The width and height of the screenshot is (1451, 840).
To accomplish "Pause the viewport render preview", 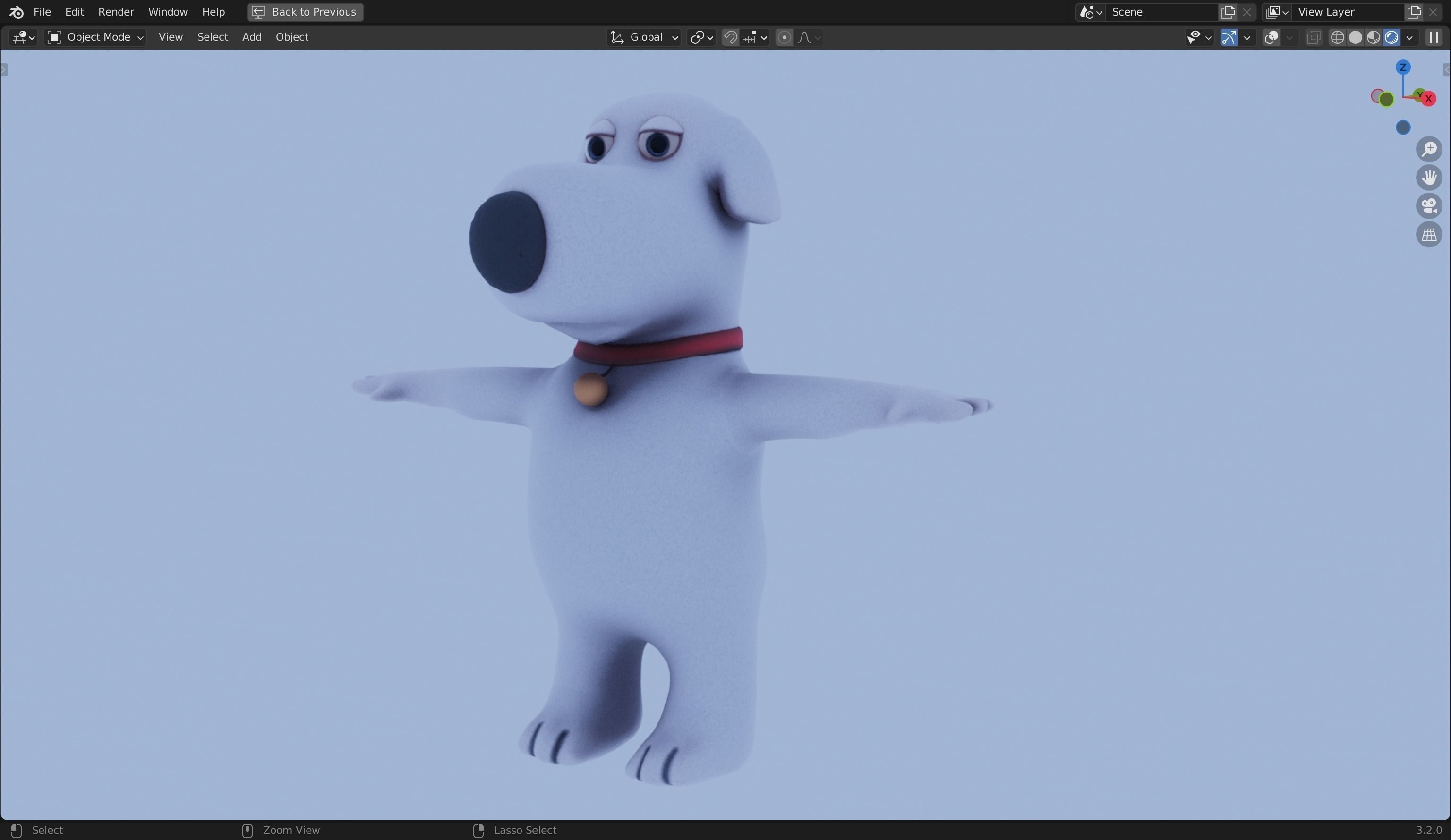I will point(1433,37).
